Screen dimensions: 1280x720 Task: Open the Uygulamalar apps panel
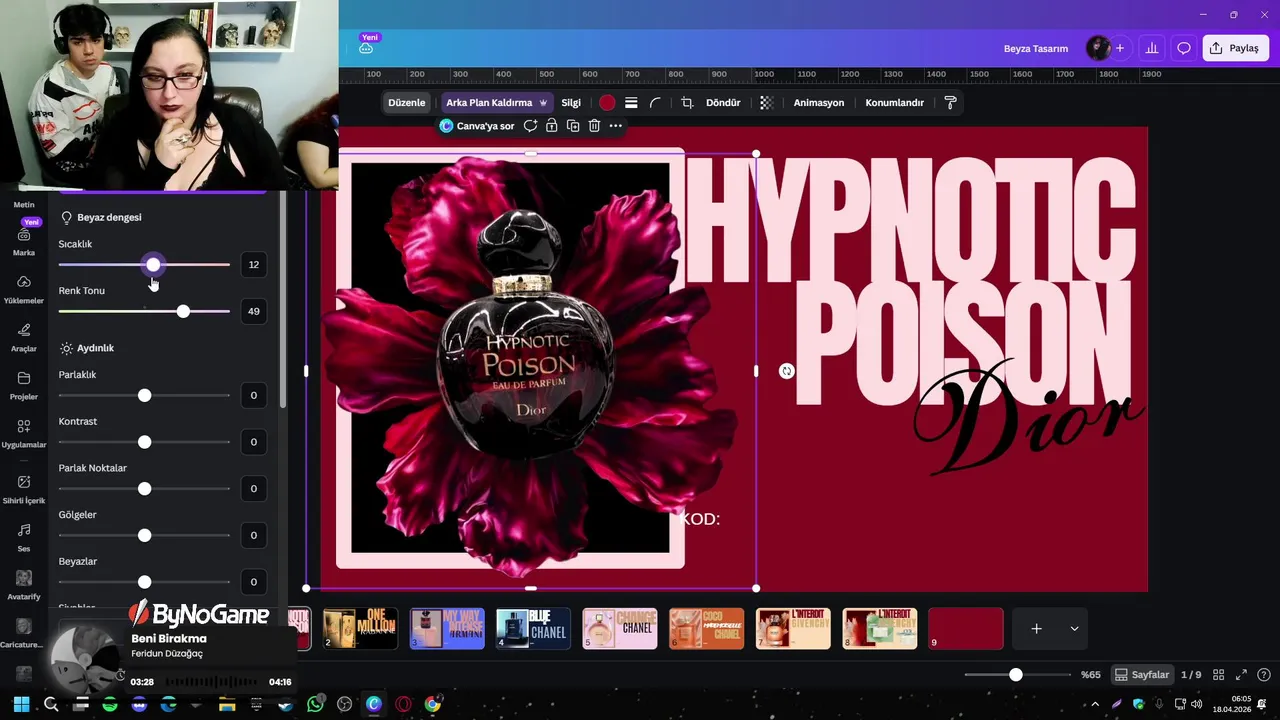click(x=24, y=433)
